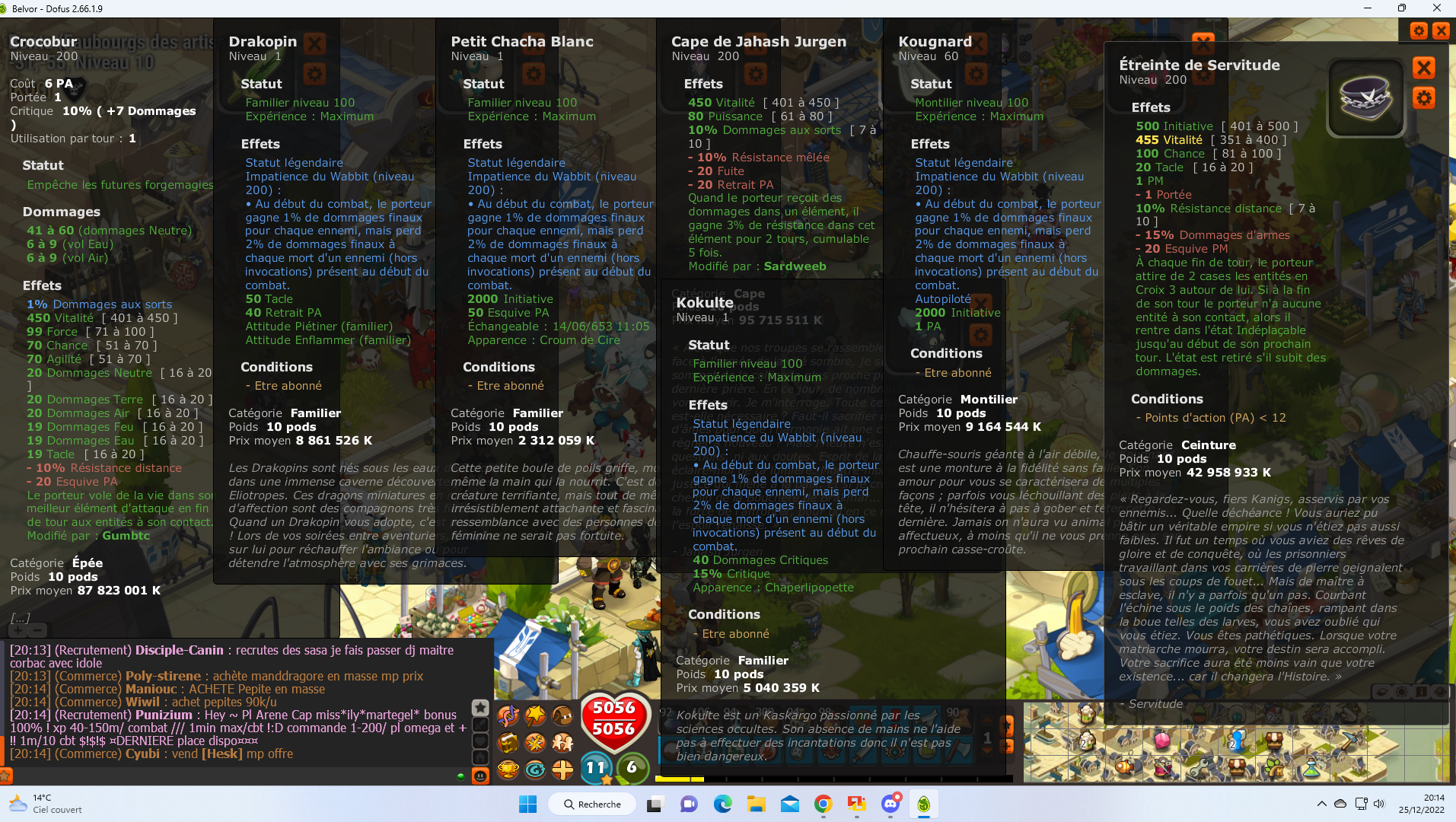
Task: Click the green potion flask in shortcut grid
Action: [1311, 767]
